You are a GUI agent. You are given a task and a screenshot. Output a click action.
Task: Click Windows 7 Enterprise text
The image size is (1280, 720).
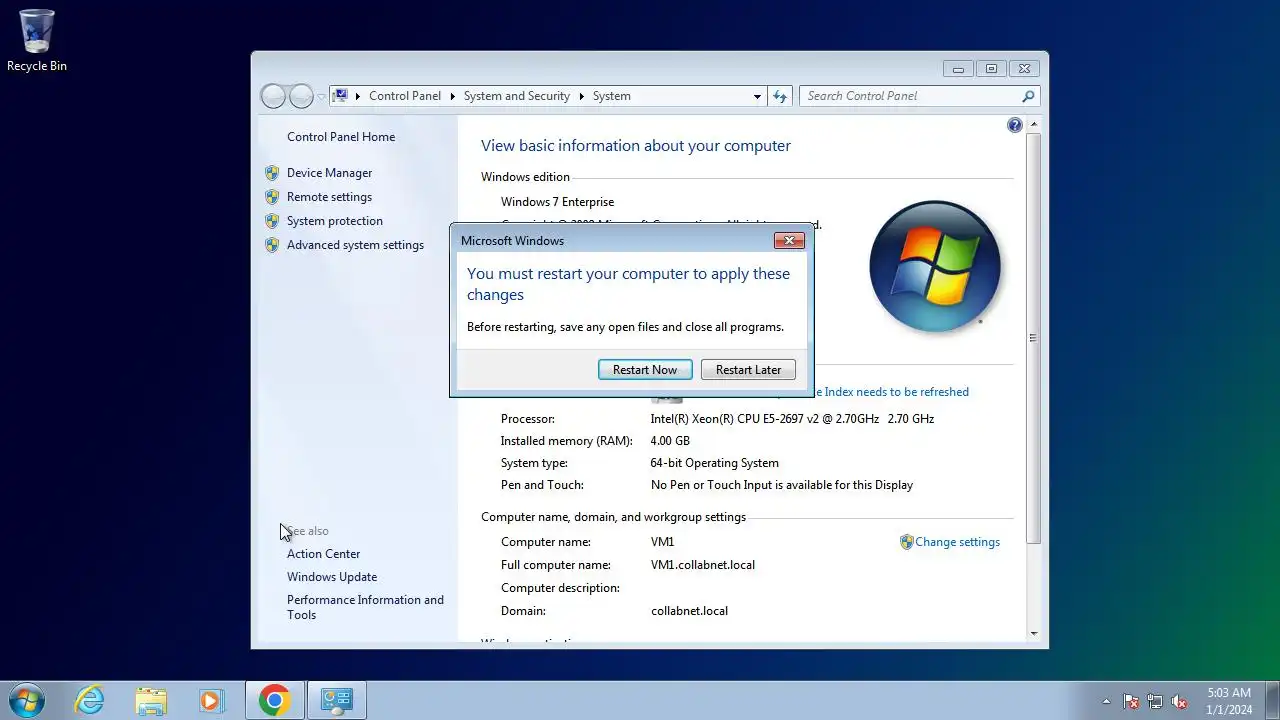coord(557,202)
